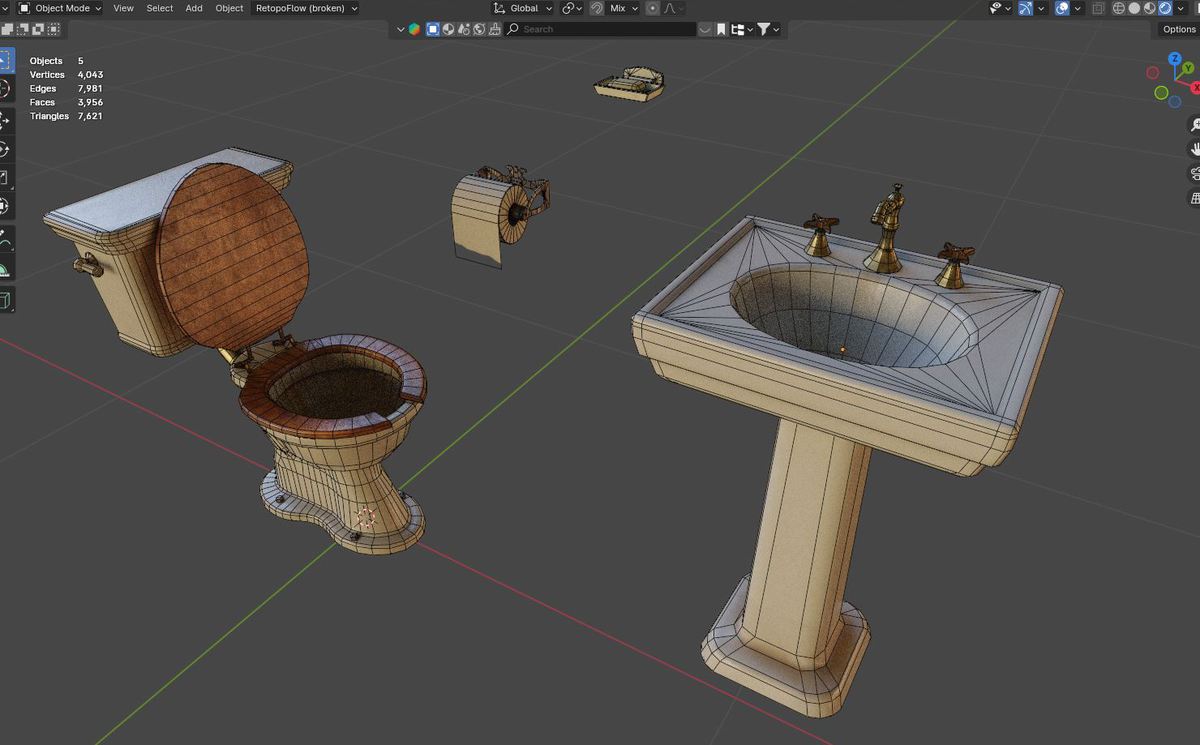The image size is (1200, 745).
Task: Select the Move tool in the toolbar
Action: point(4,120)
